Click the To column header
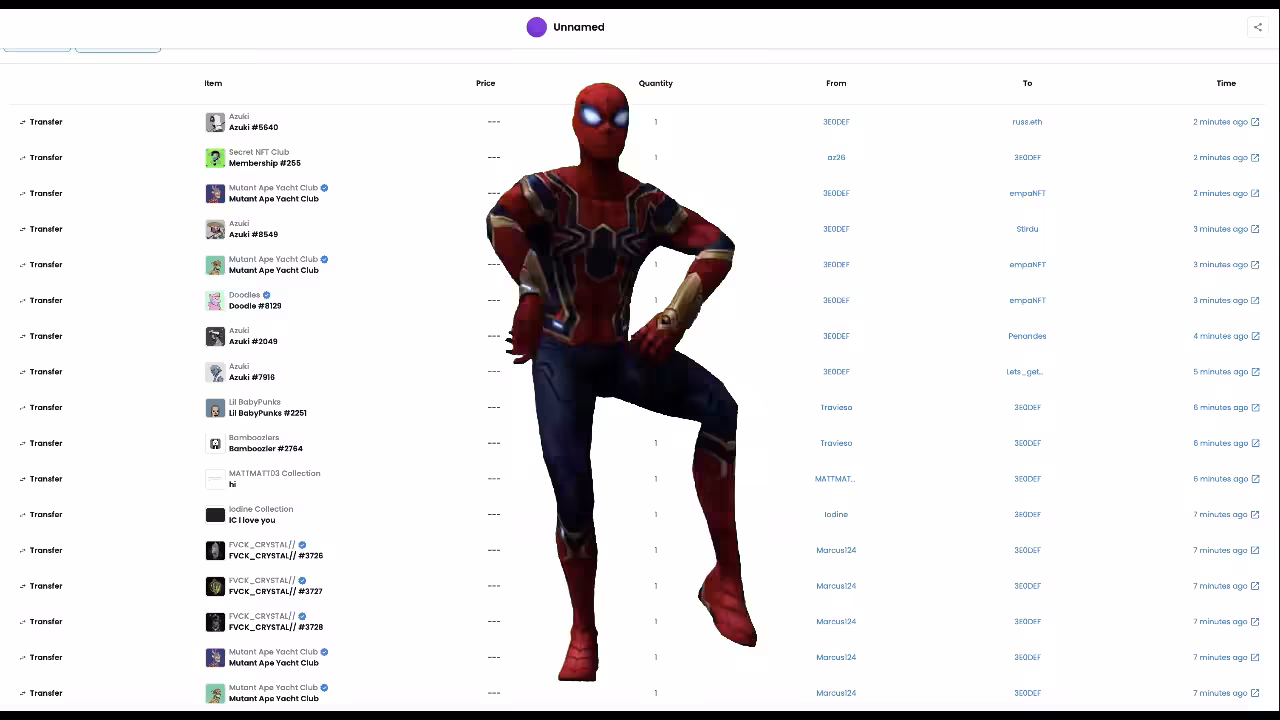Screen dimensions: 1280x720 [1027, 83]
